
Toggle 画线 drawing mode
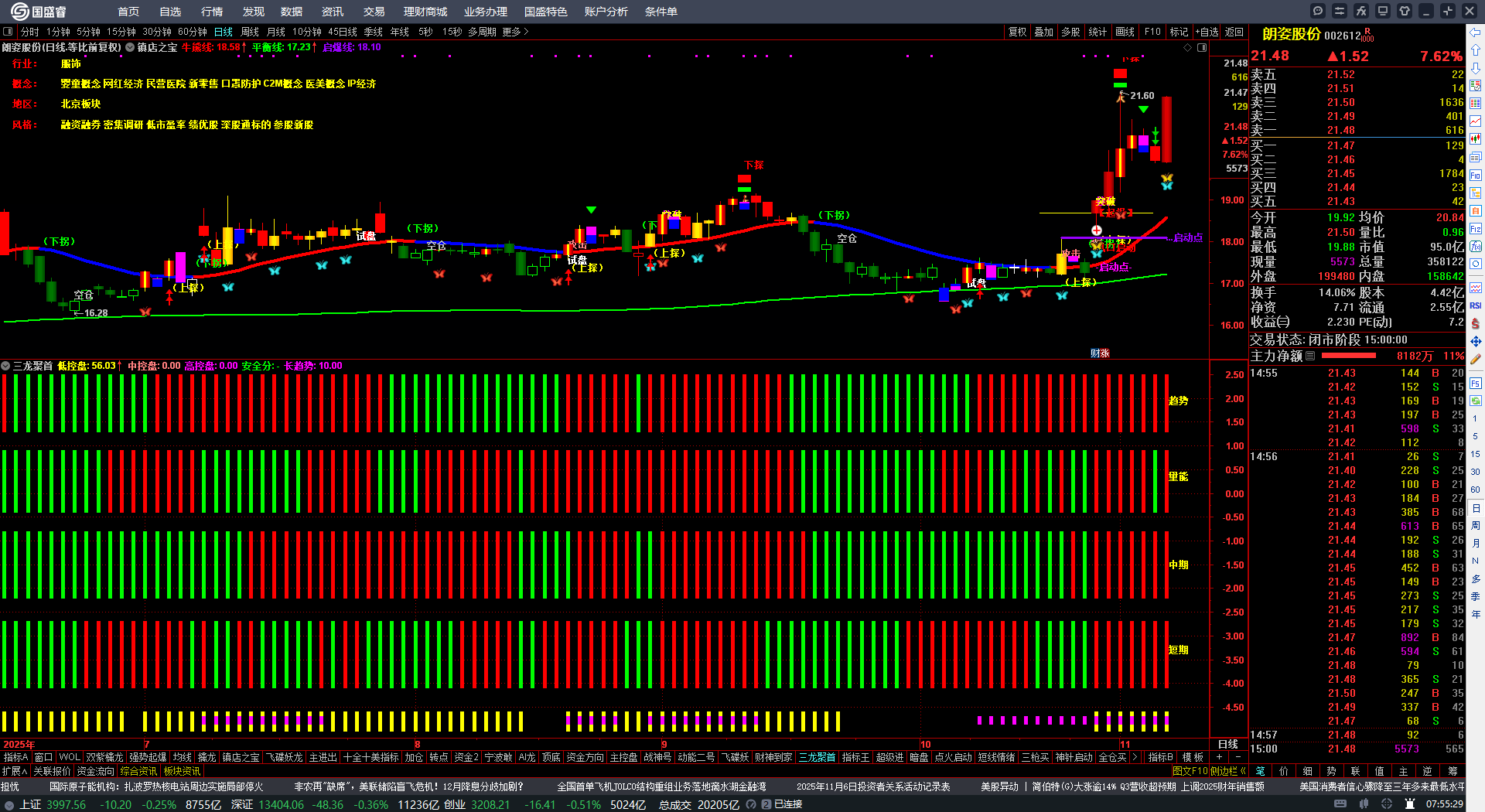[x=1125, y=32]
